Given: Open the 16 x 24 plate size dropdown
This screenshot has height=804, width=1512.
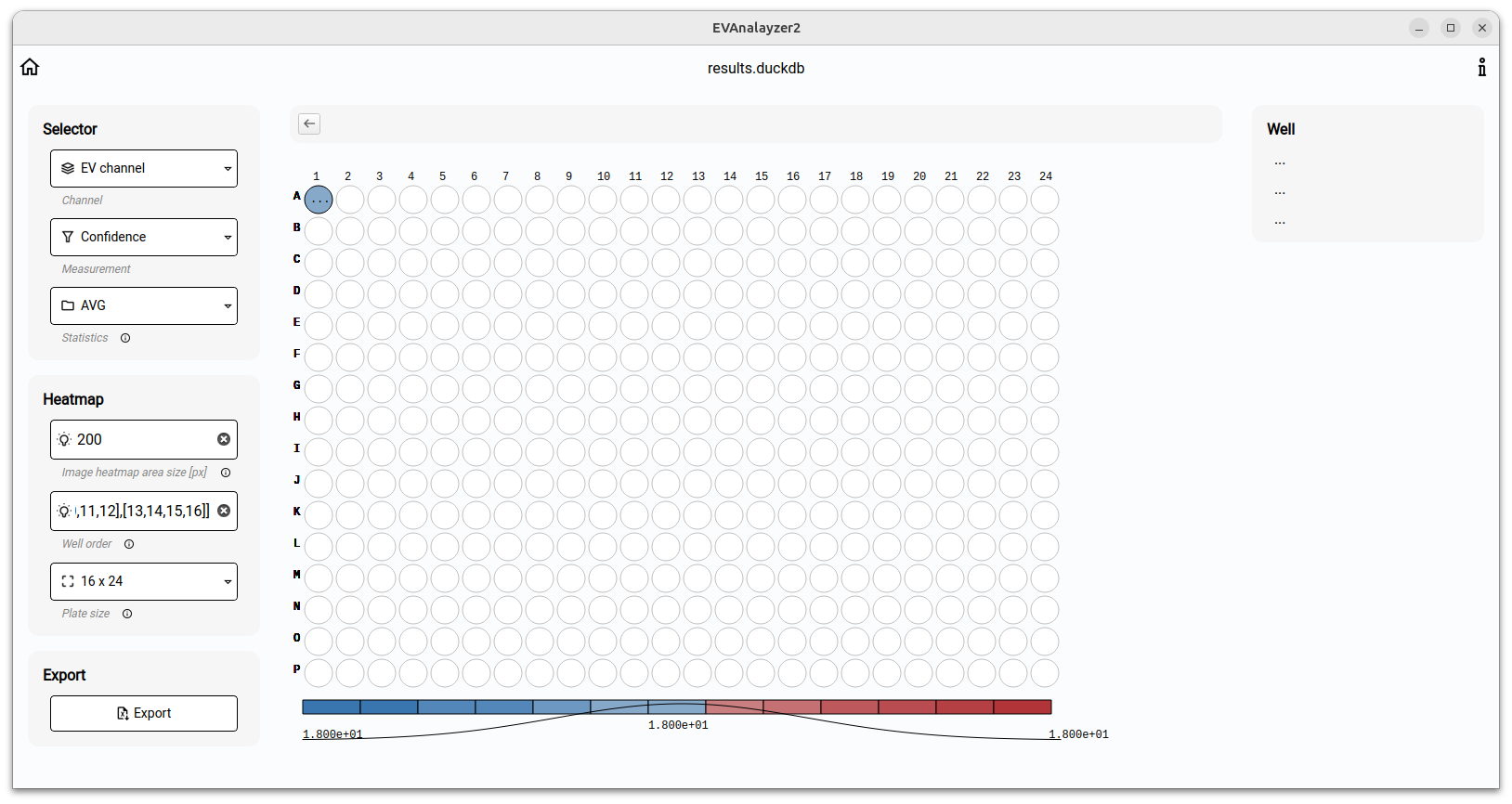Looking at the screenshot, I should pos(144,581).
